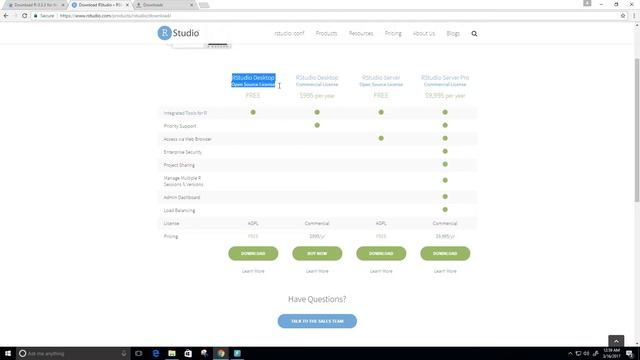Open the Resources menu
640x360 pixels.
pos(361,33)
